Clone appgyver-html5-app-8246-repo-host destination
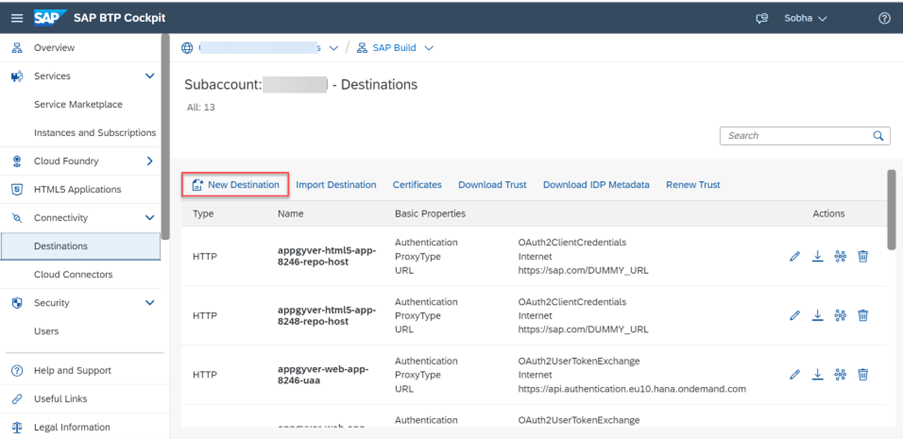903x439 pixels. [840, 256]
